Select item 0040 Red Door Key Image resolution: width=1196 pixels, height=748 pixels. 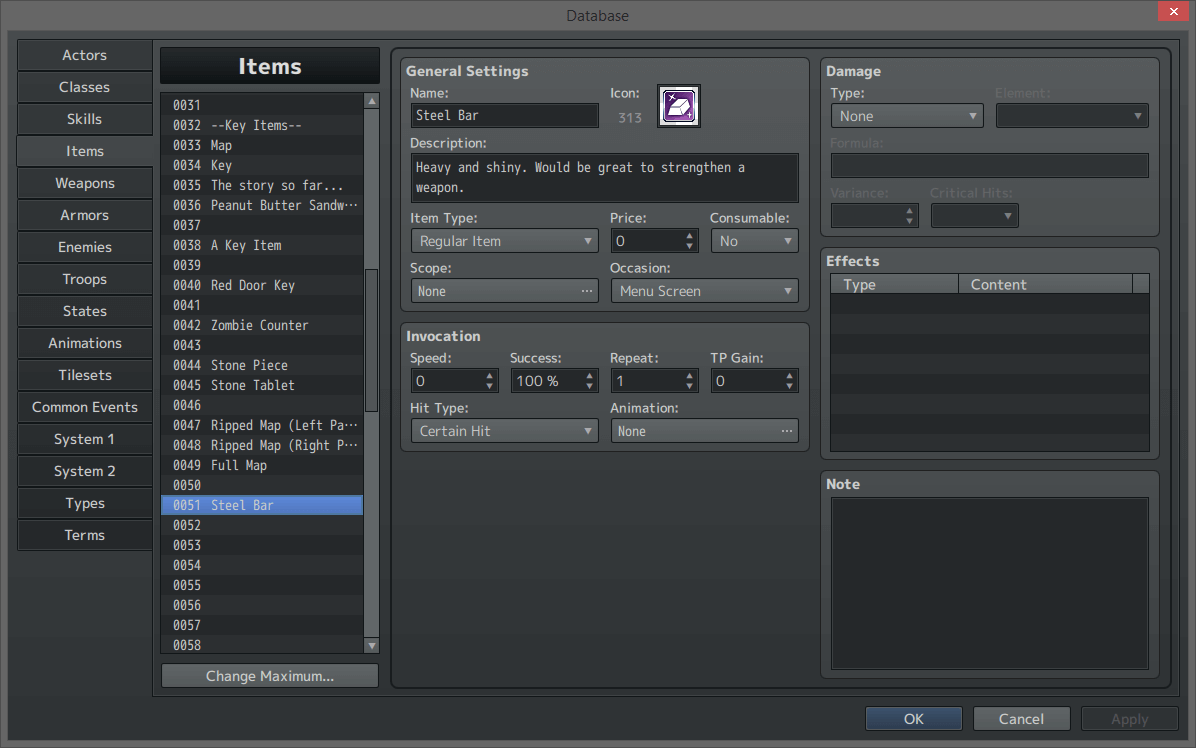point(262,285)
